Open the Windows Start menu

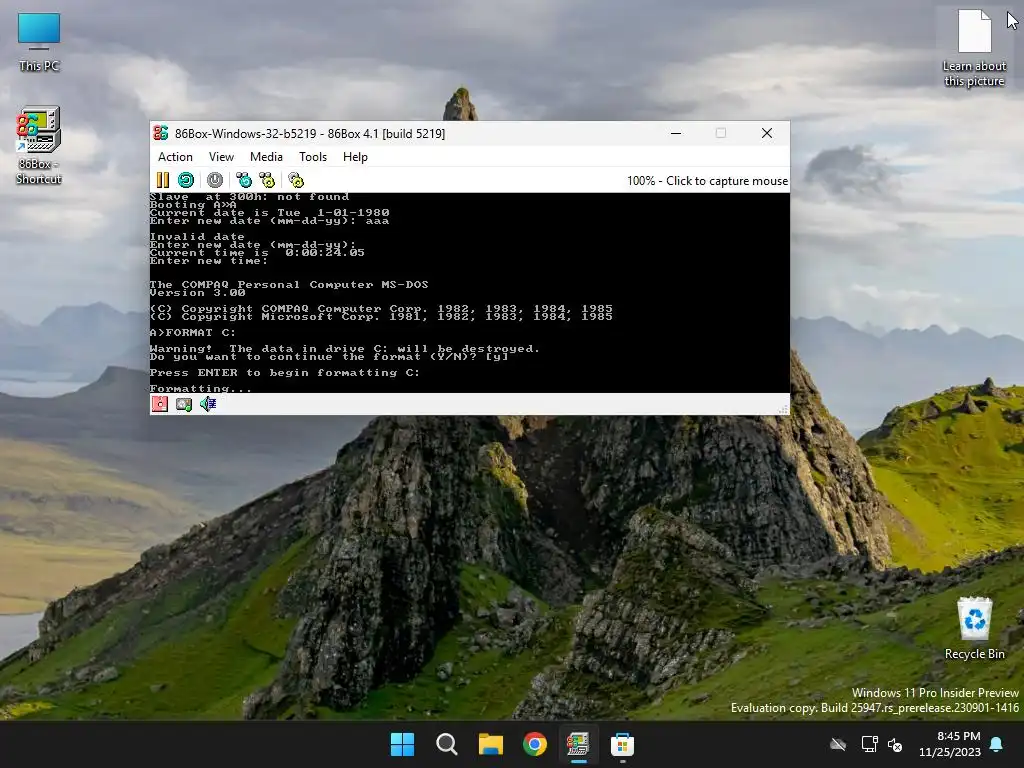[402, 744]
